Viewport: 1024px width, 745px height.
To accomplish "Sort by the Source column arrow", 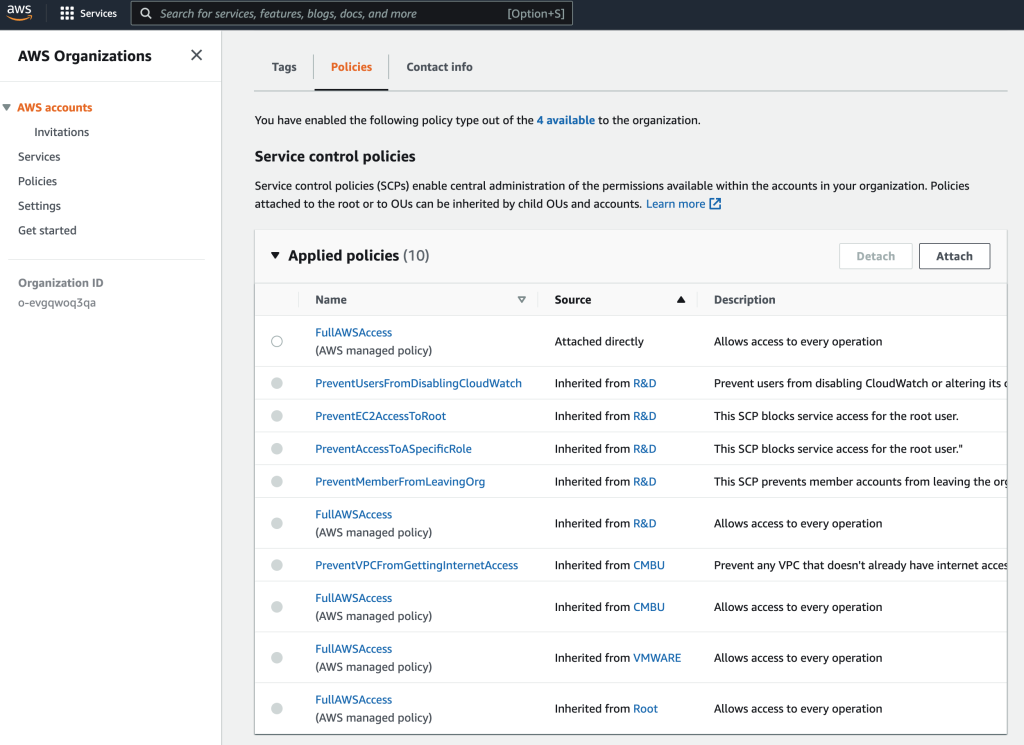I will click(x=681, y=300).
